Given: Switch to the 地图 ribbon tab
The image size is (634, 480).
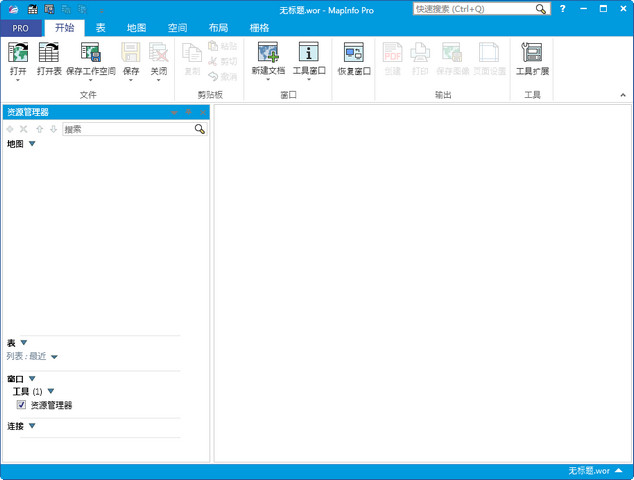Looking at the screenshot, I should (x=136, y=28).
